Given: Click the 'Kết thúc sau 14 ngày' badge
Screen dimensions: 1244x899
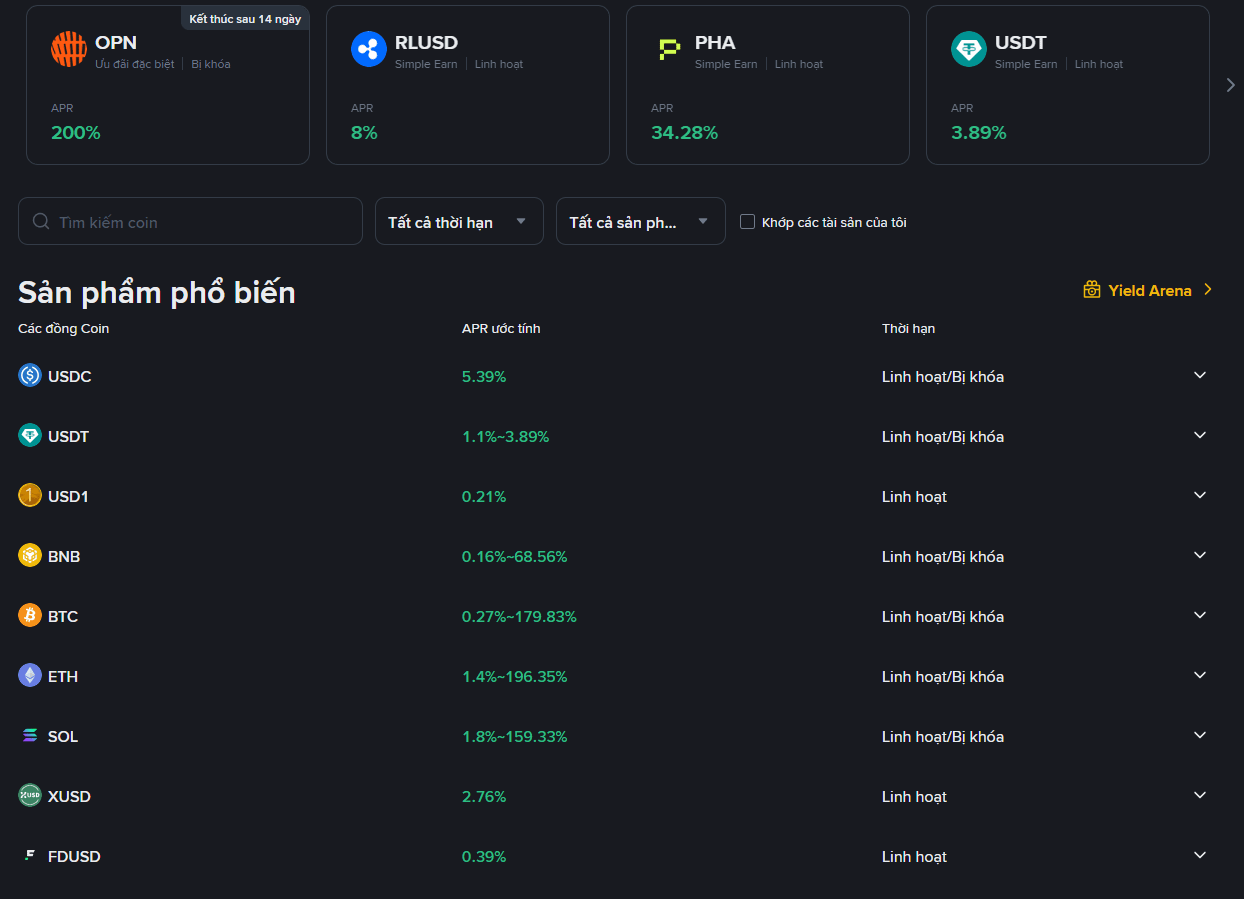Looking at the screenshot, I should click(245, 19).
